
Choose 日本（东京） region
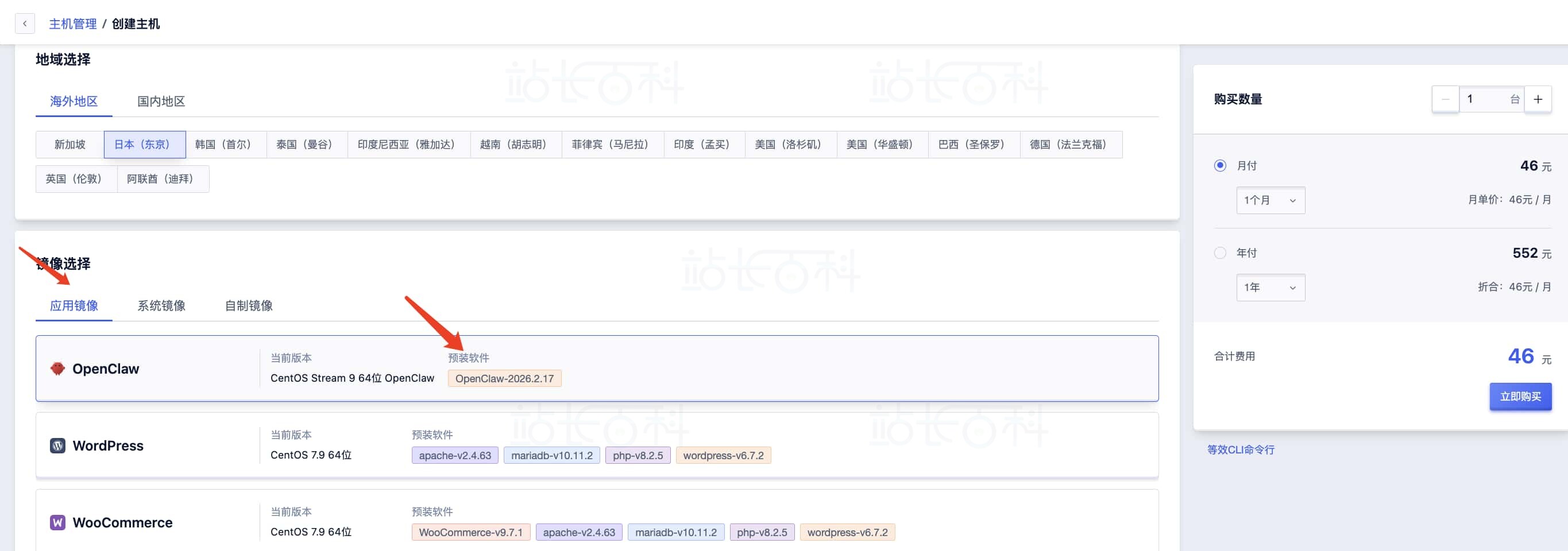click(145, 145)
